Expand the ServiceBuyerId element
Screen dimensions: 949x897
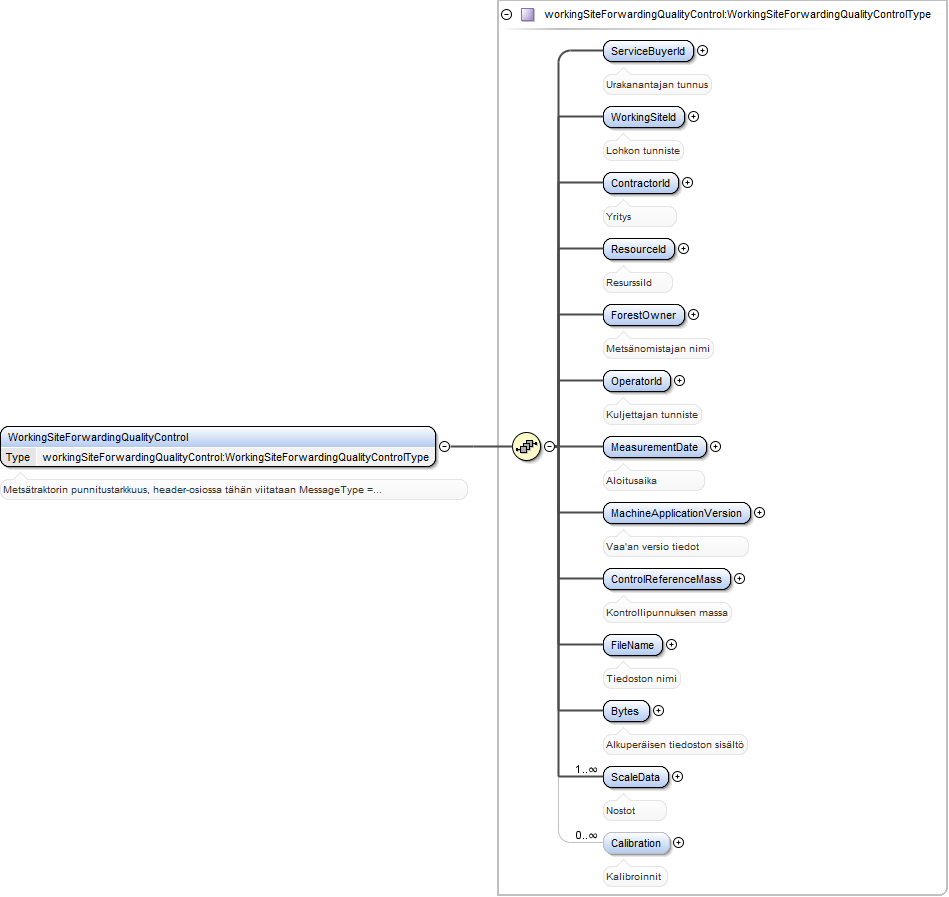pyautogui.click(x=702, y=51)
